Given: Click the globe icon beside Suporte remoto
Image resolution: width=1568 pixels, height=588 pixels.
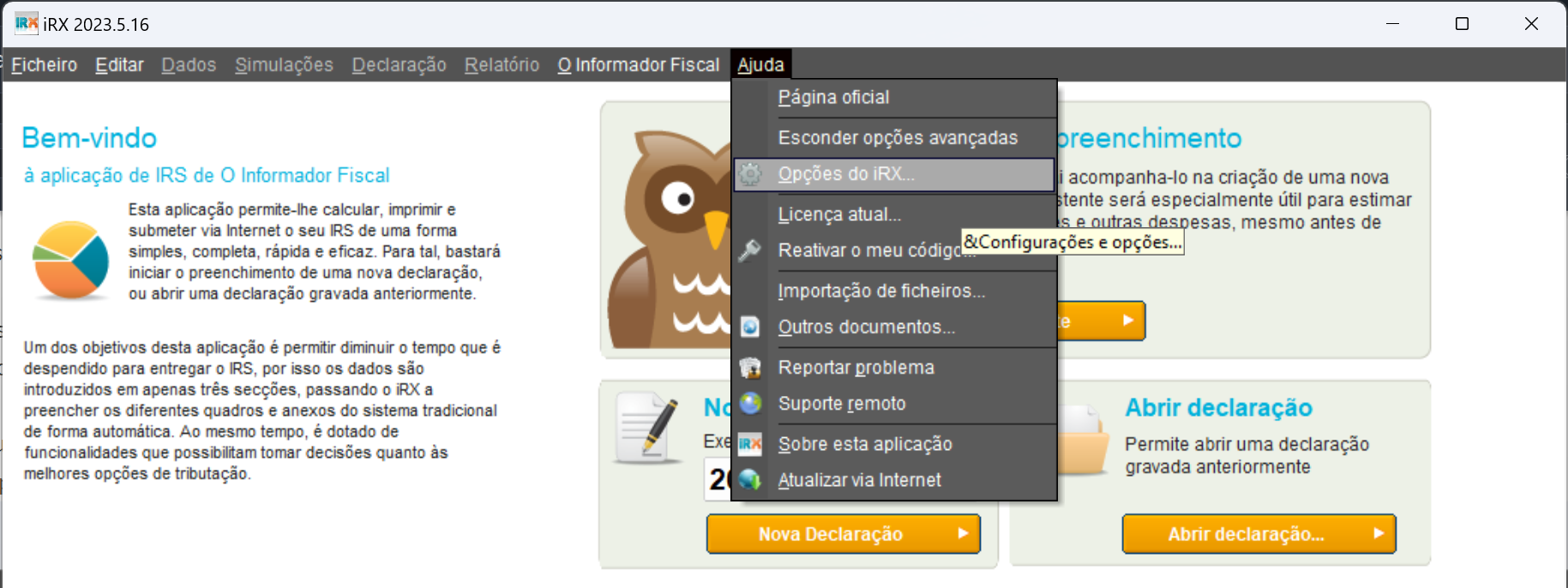Looking at the screenshot, I should point(750,404).
